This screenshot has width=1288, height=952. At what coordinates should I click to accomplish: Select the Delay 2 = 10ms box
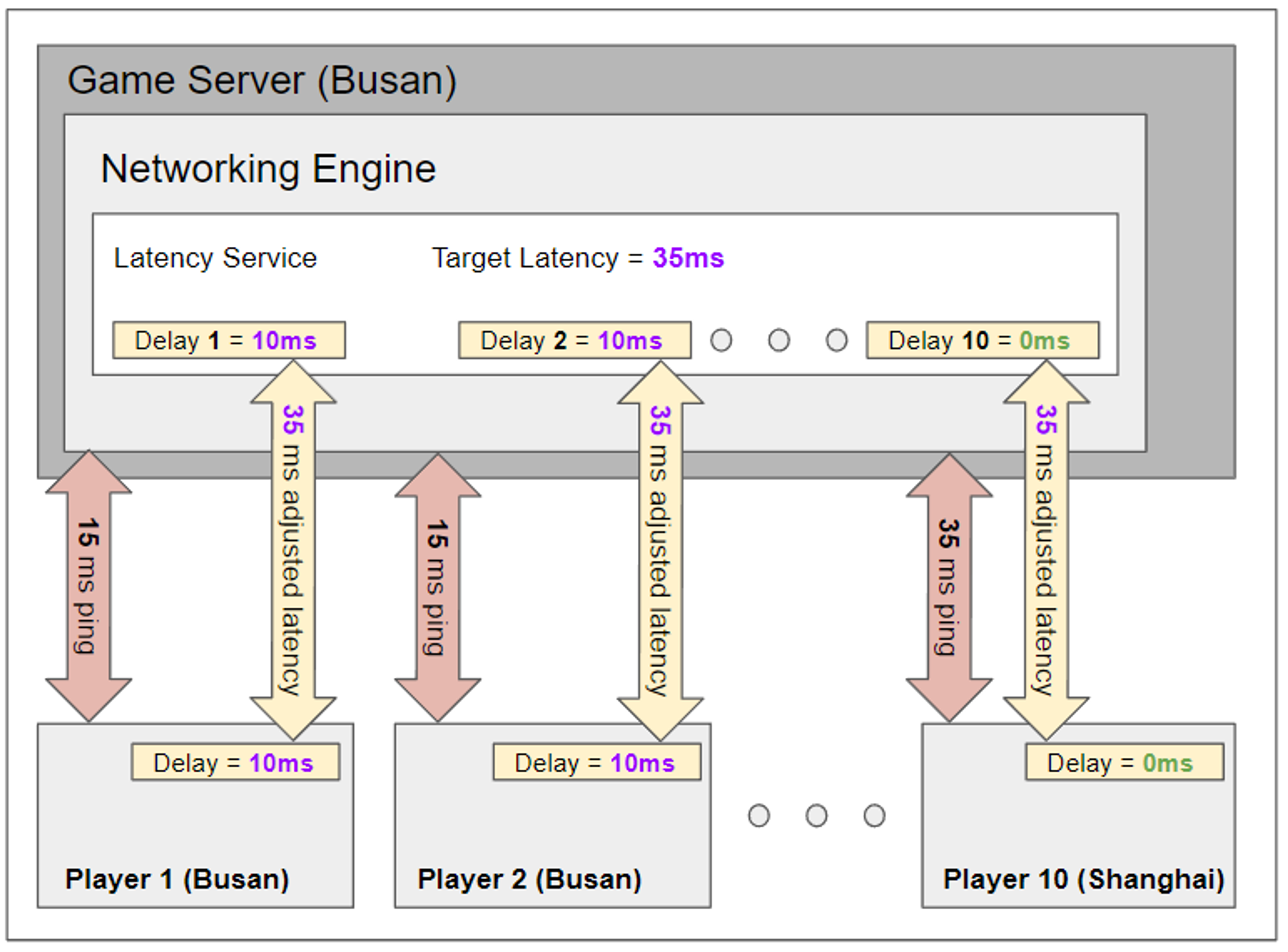[575, 340]
